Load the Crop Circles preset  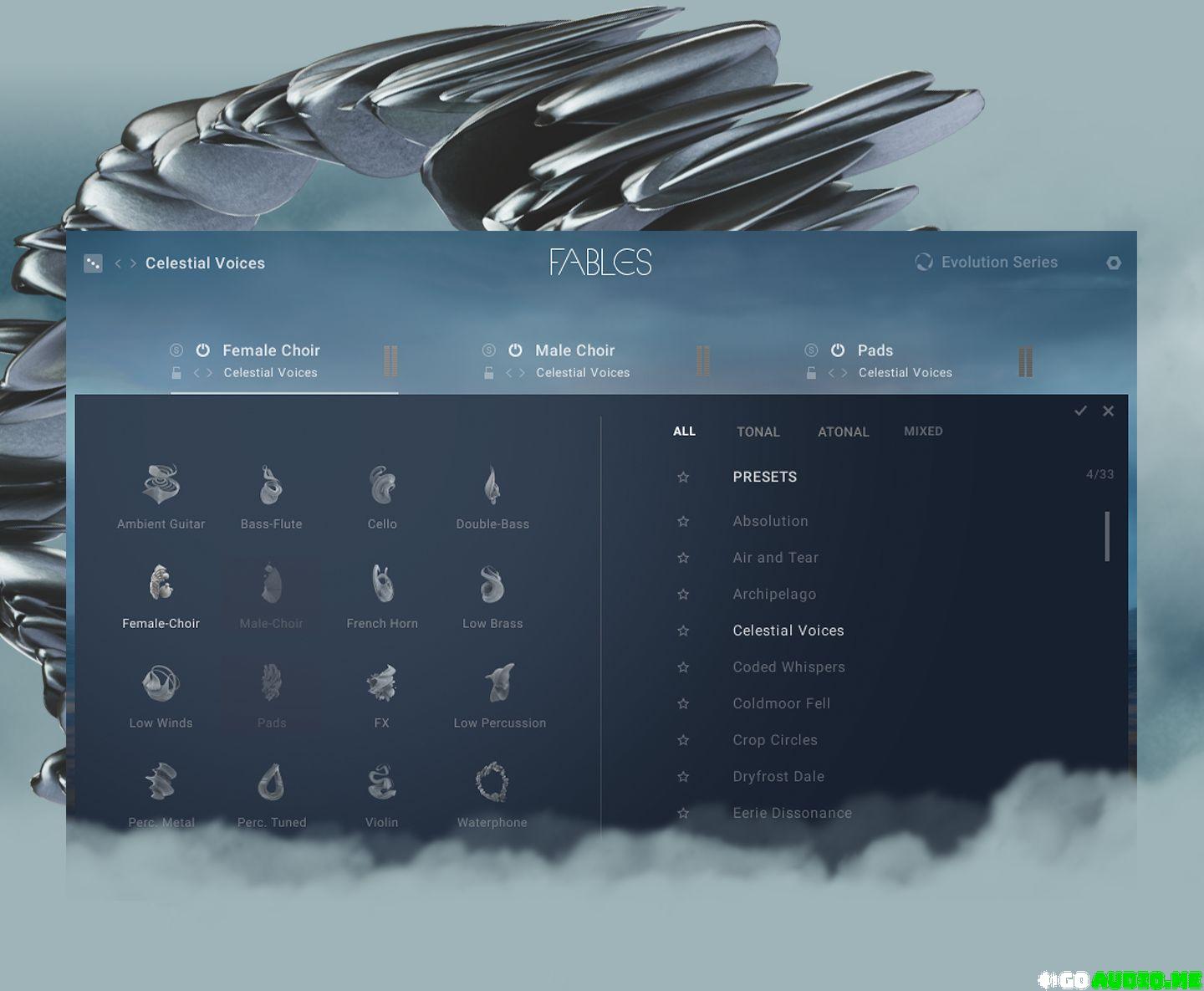775,740
